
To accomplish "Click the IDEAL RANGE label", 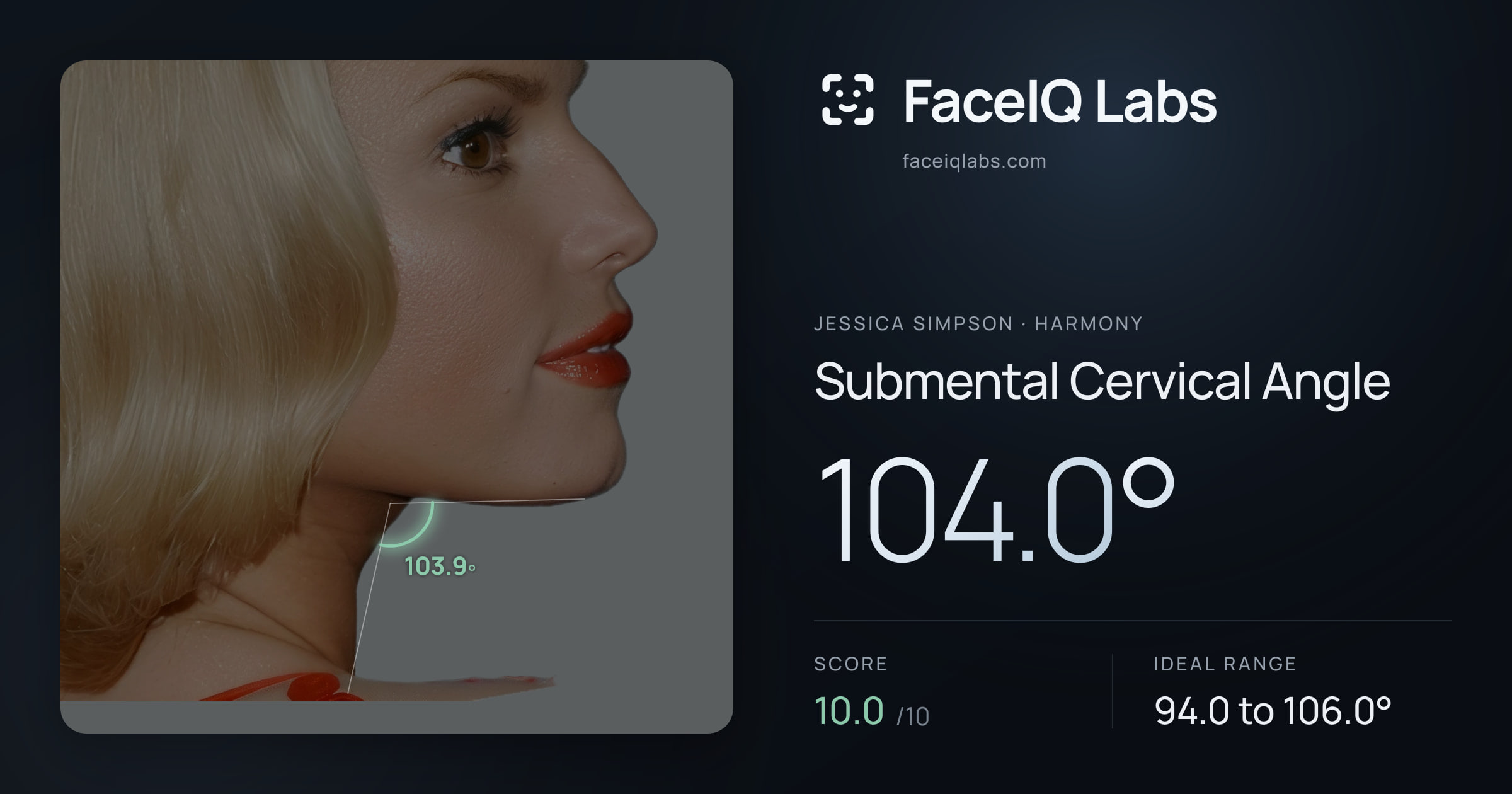I will point(1225,664).
